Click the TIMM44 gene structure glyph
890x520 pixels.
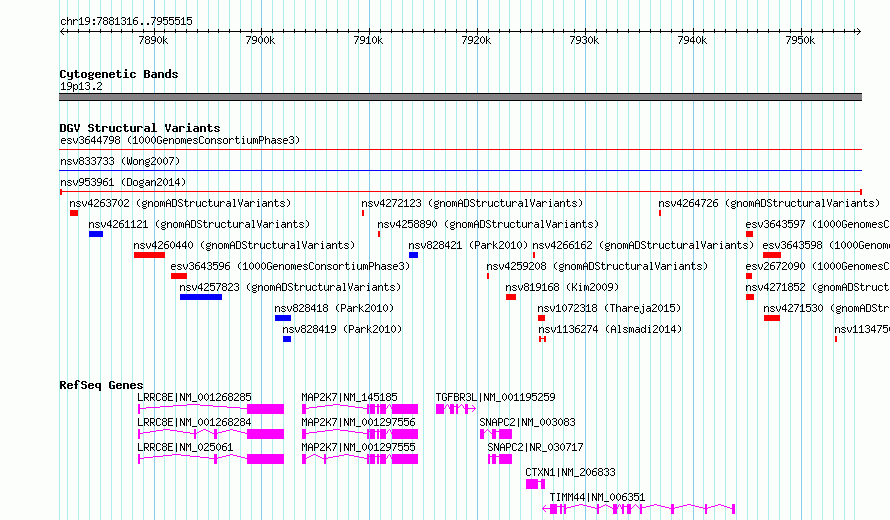tap(639, 509)
